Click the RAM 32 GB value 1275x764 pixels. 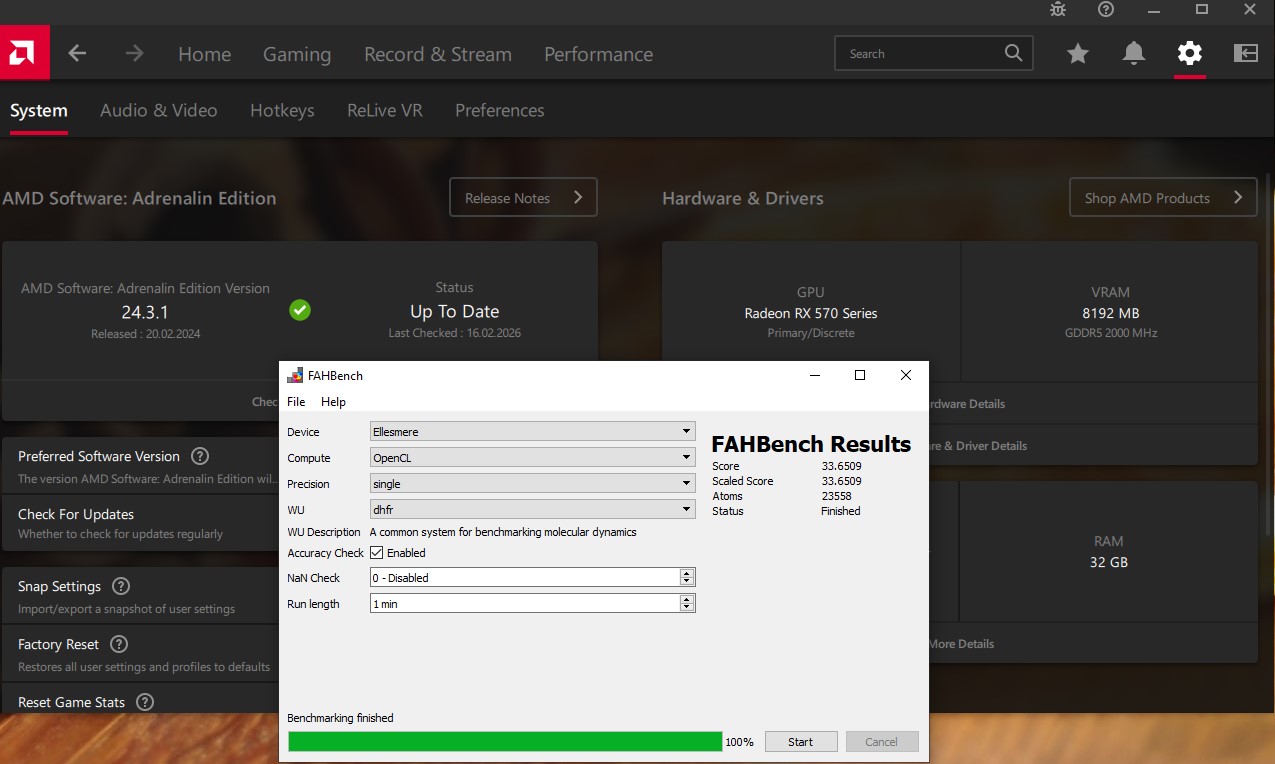pos(1109,562)
